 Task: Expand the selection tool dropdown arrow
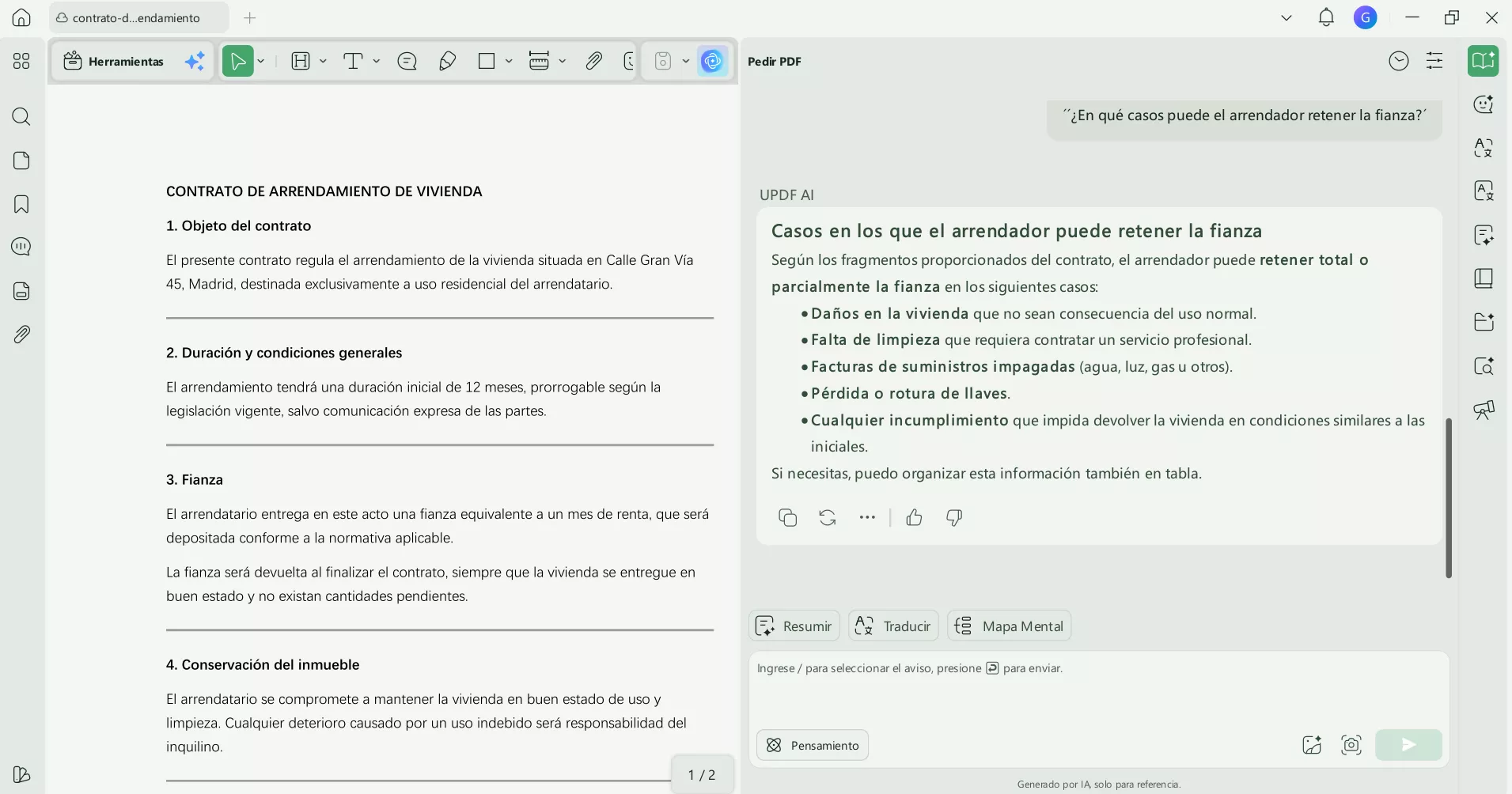coord(260,61)
